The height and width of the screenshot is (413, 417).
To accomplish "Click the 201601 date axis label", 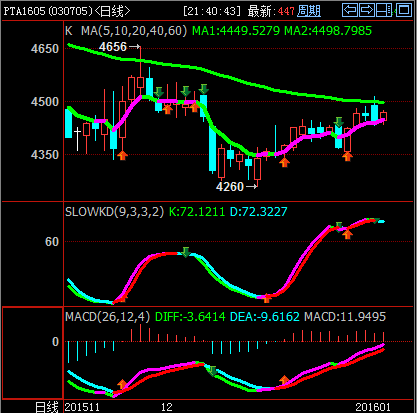I will point(373,407).
